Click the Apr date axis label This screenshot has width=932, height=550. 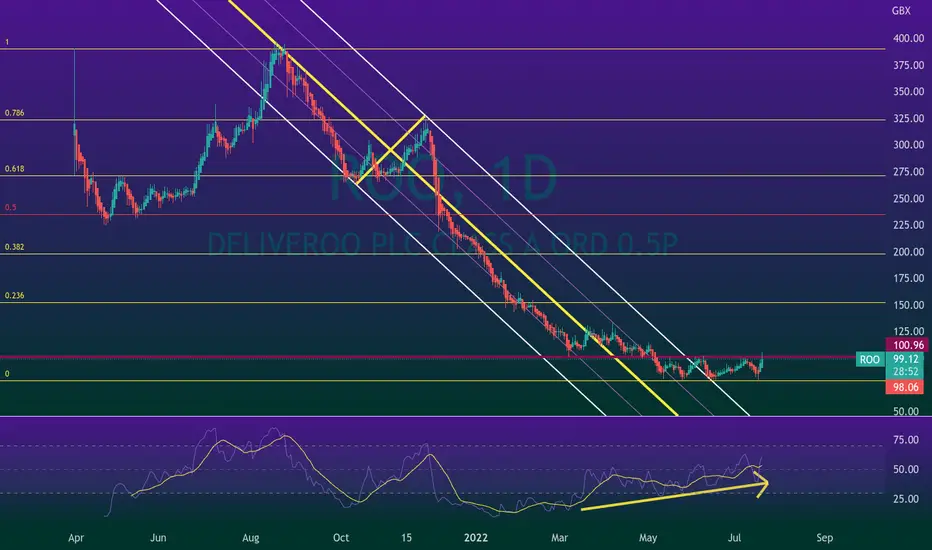76,538
